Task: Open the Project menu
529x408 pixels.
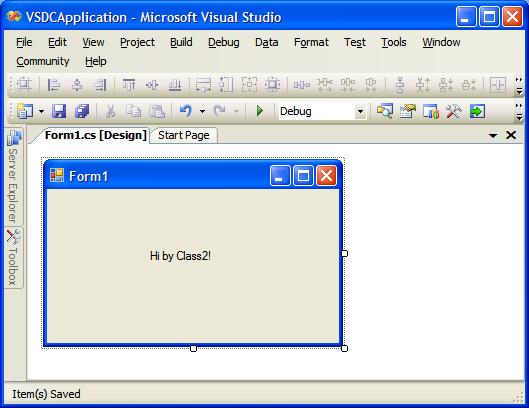Action: click(137, 42)
